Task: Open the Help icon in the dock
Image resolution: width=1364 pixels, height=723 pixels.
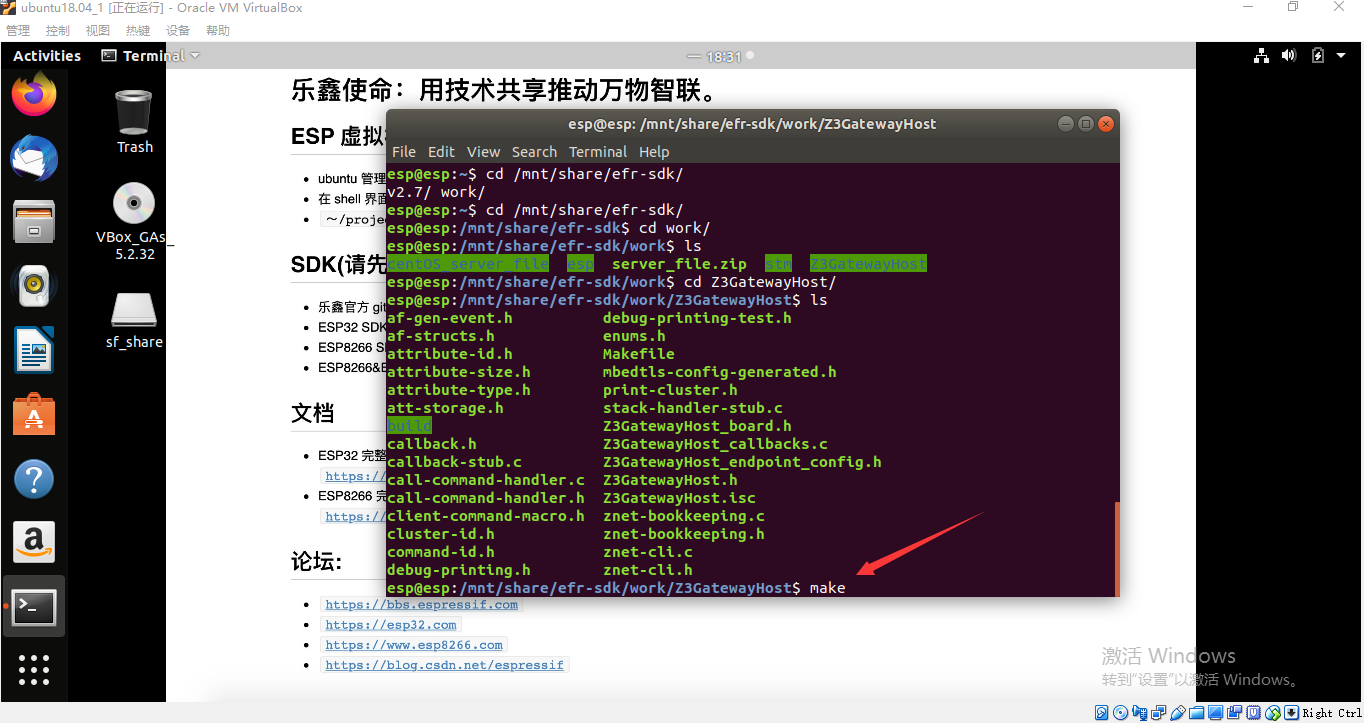Action: tap(34, 479)
